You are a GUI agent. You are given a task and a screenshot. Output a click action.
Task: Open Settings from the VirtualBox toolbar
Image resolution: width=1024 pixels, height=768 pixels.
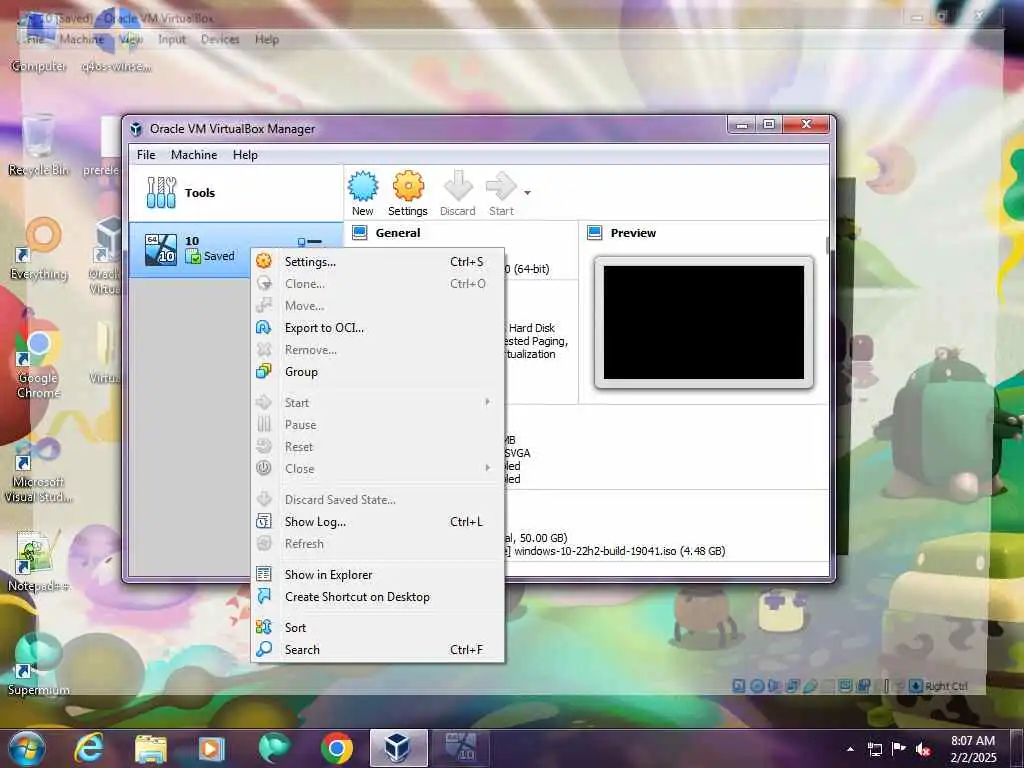[x=408, y=193]
